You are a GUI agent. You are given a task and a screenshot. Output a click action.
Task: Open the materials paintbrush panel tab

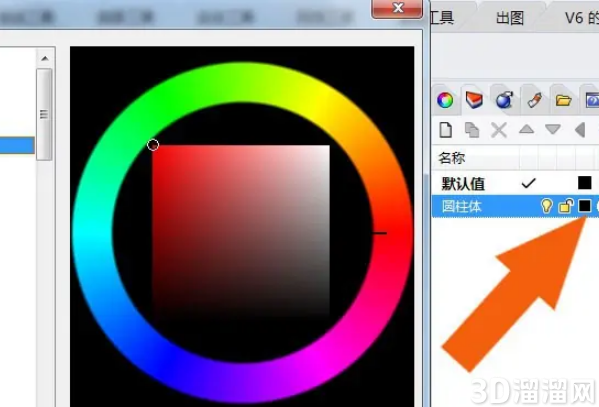[x=534, y=100]
